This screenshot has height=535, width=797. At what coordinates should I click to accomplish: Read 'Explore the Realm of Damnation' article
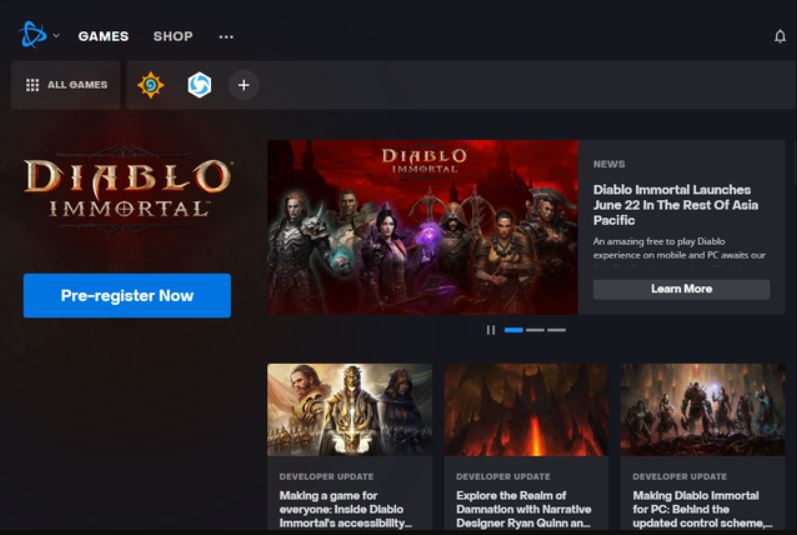[524, 509]
